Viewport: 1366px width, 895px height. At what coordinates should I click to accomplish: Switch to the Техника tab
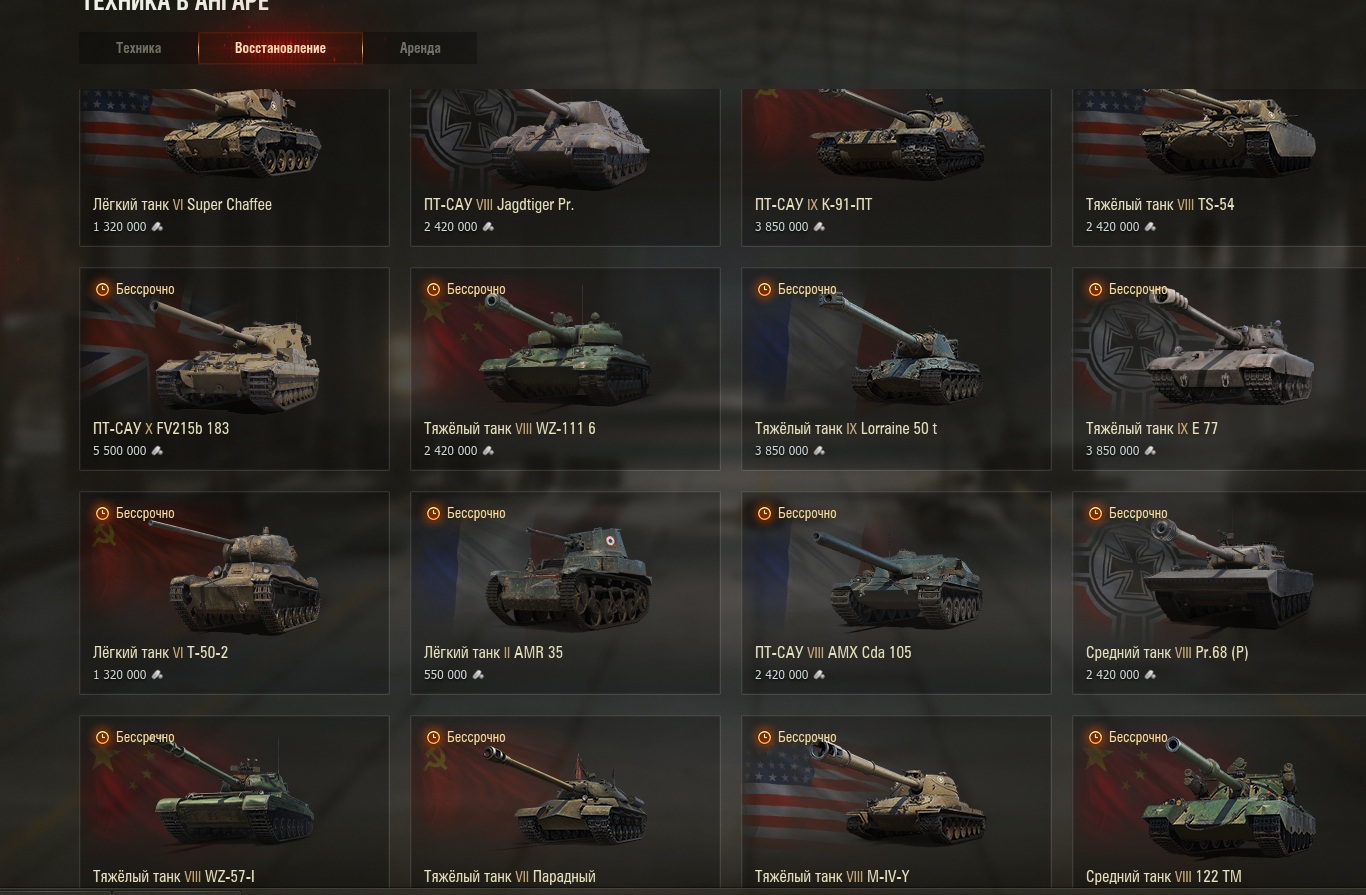coord(138,48)
